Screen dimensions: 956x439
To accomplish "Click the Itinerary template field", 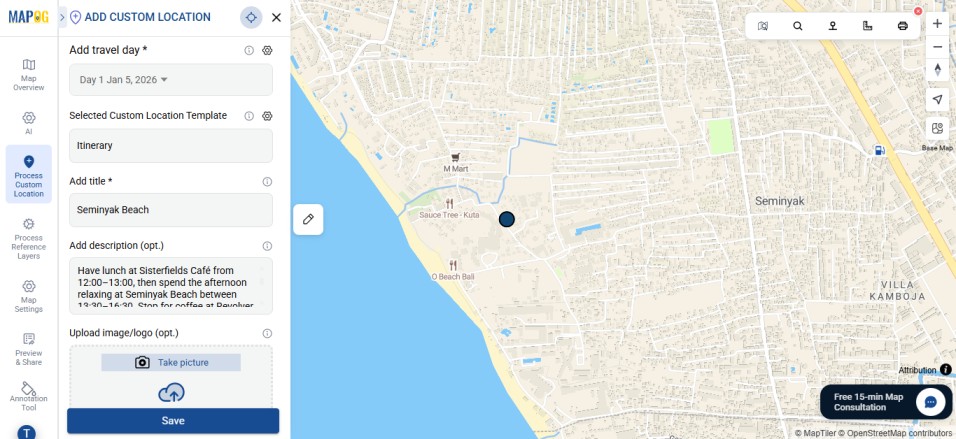I will (x=171, y=146).
